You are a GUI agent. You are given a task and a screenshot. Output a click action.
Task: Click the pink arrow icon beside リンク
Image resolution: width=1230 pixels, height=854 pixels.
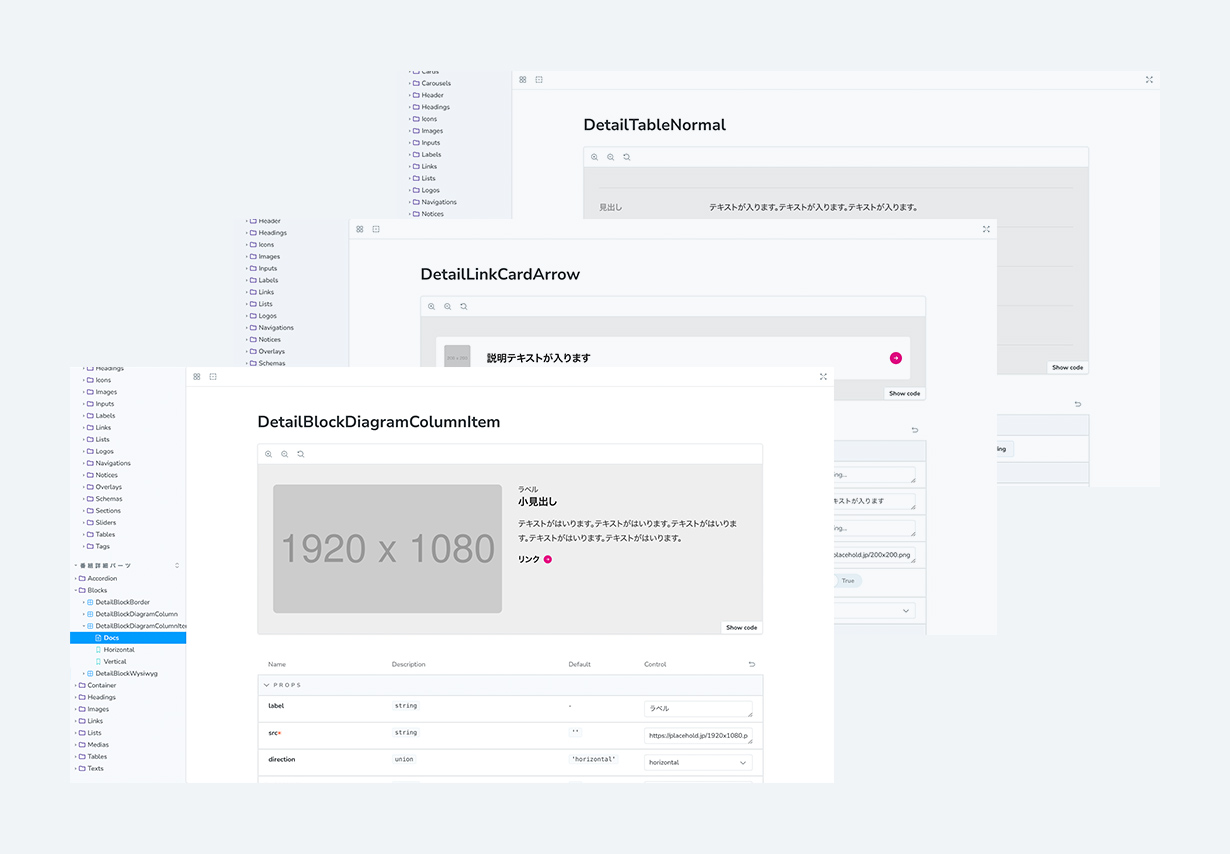pos(548,560)
